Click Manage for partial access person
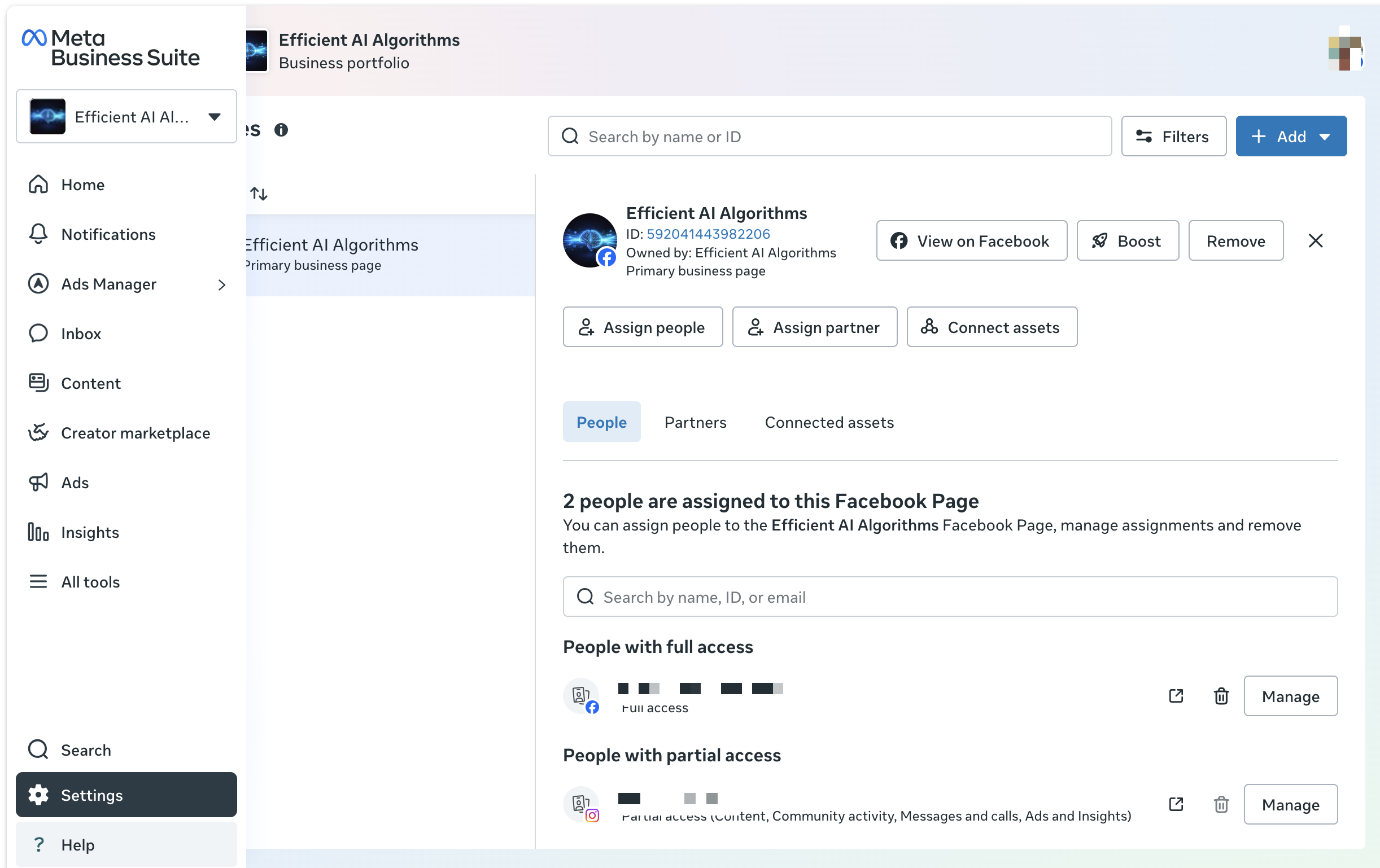Viewport: 1380px width, 868px height. [1290, 804]
